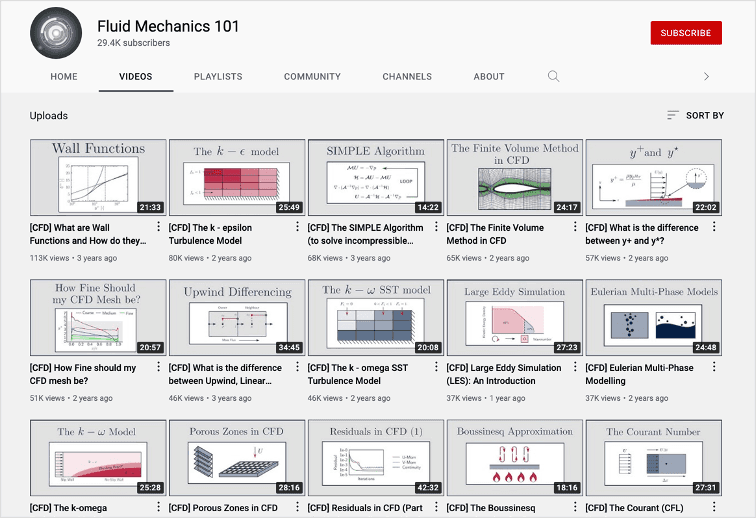Image resolution: width=756 pixels, height=518 pixels.
Task: Open options menu for The Courant (CFL) video
Action: tap(714, 507)
